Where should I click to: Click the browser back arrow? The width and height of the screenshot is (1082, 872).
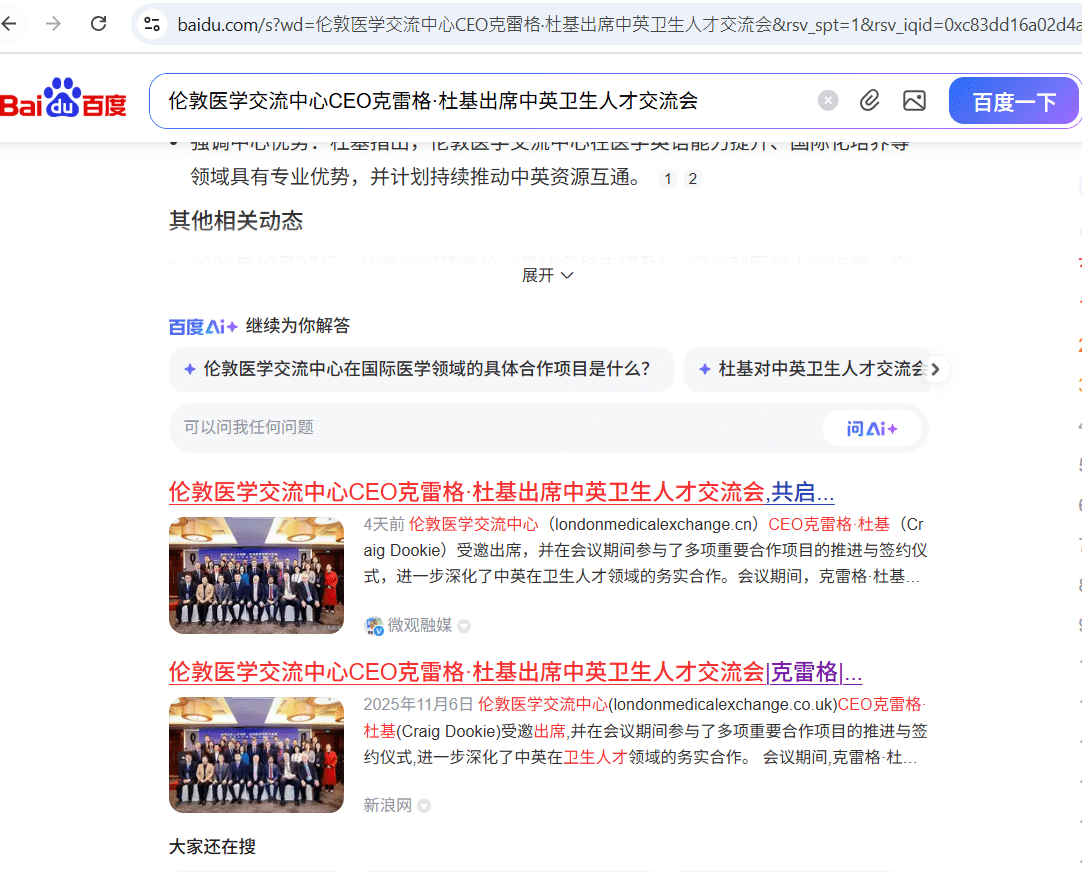click(10, 24)
